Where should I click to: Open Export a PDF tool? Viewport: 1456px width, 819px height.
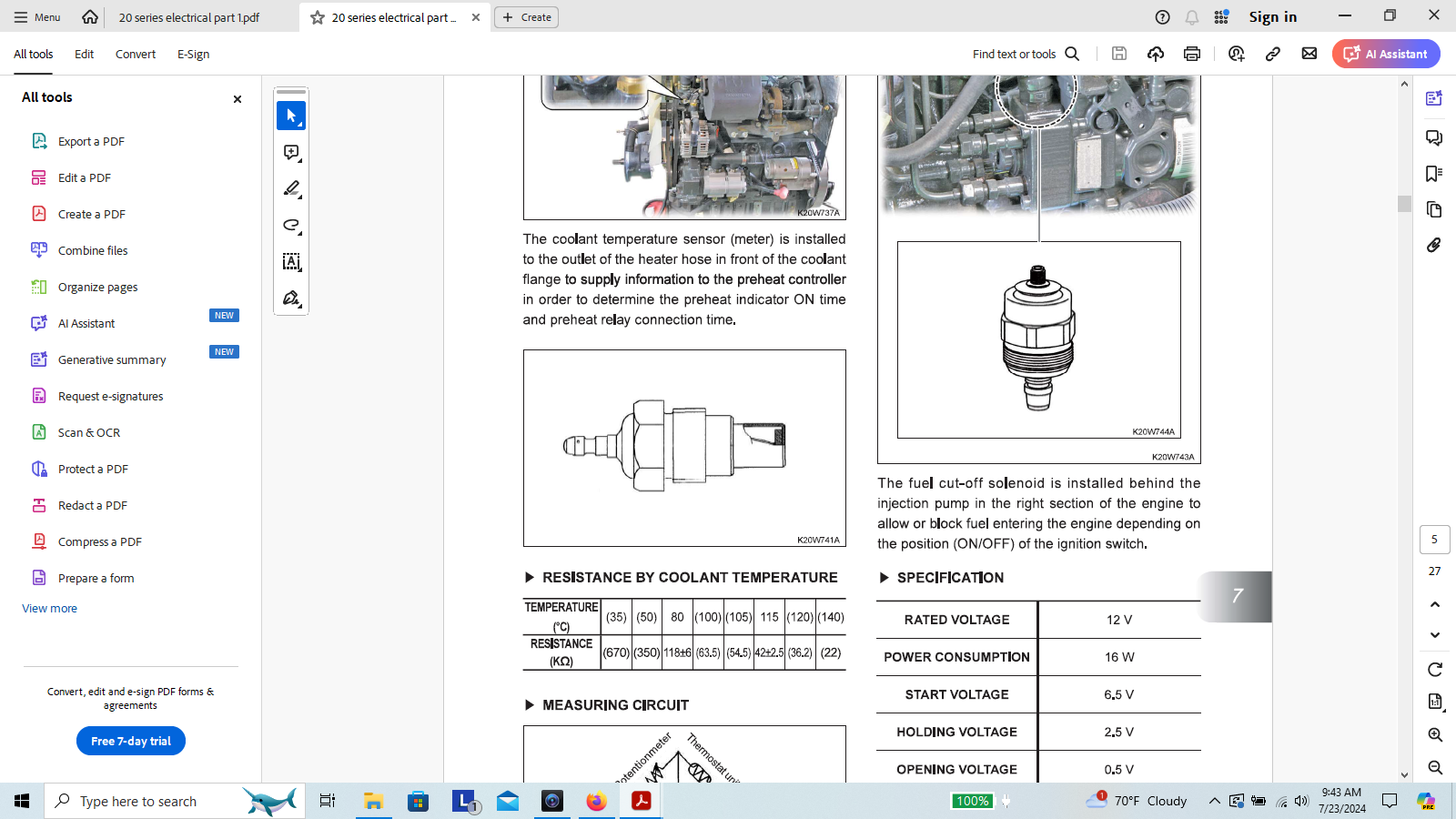91,141
